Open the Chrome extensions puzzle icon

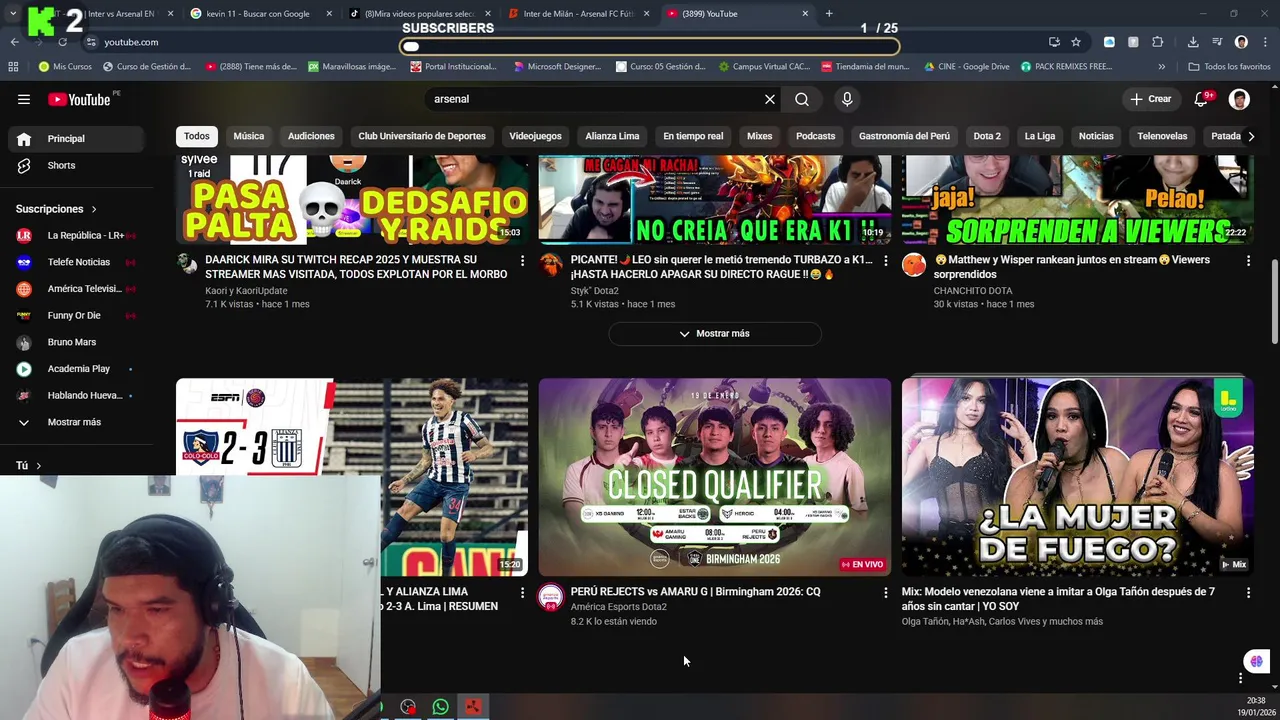1158,42
